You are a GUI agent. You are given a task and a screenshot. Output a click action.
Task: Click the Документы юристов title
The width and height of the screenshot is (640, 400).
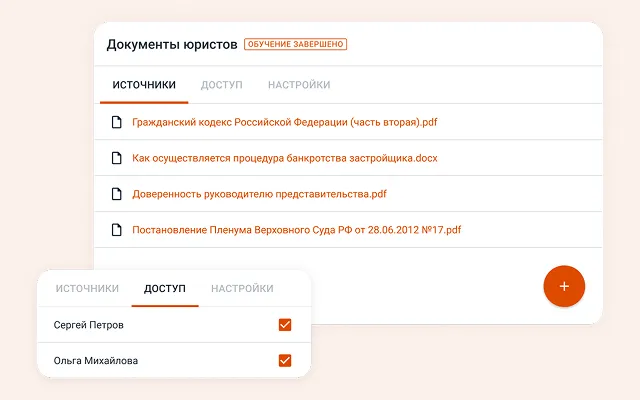[x=172, y=44]
